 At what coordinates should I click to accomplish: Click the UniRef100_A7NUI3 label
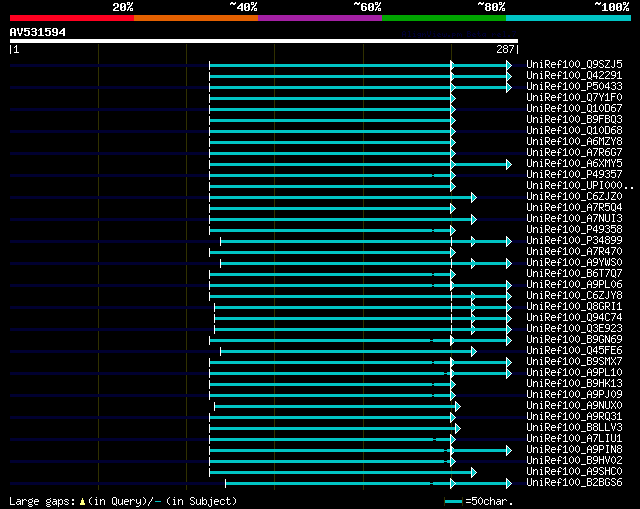click(574, 218)
